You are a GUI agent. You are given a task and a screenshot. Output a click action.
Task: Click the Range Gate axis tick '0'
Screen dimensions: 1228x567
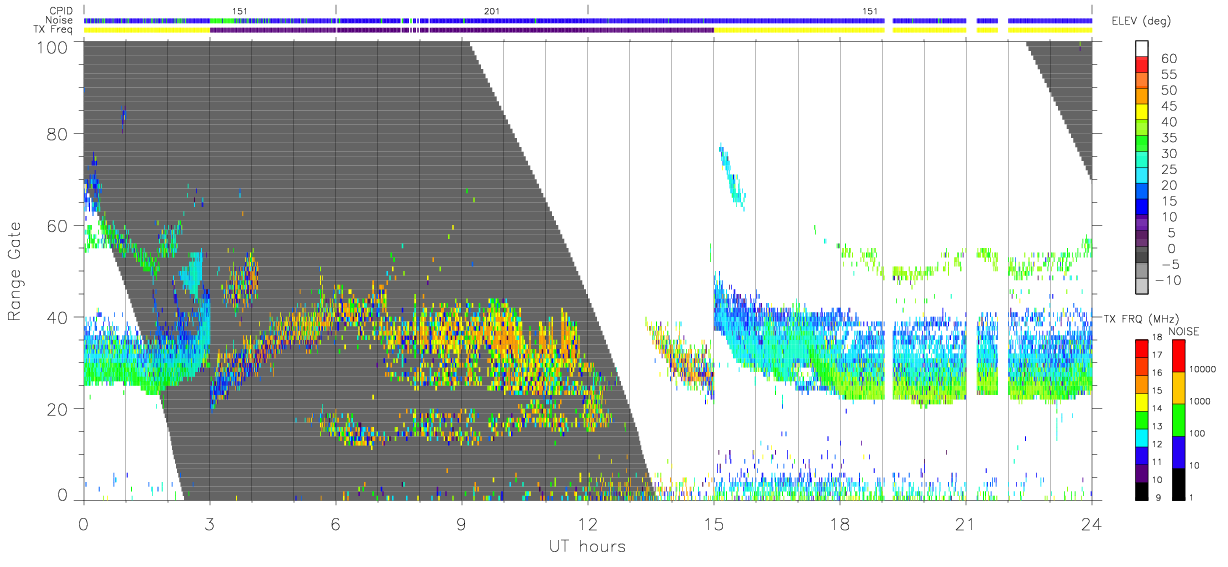pos(63,494)
